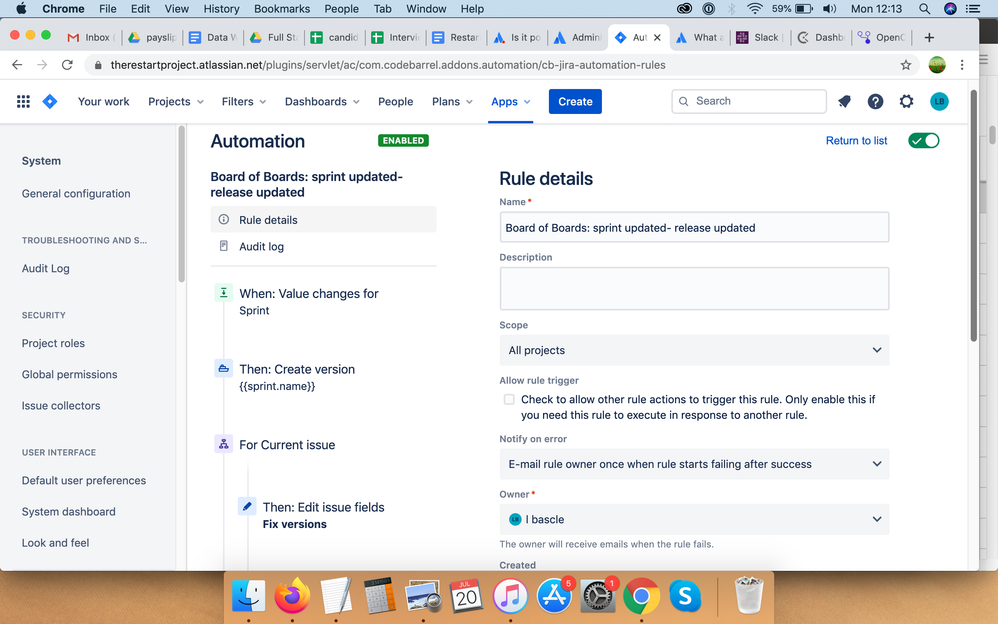Open People in the Jira navigation
This screenshot has height=624, width=998.
click(395, 101)
